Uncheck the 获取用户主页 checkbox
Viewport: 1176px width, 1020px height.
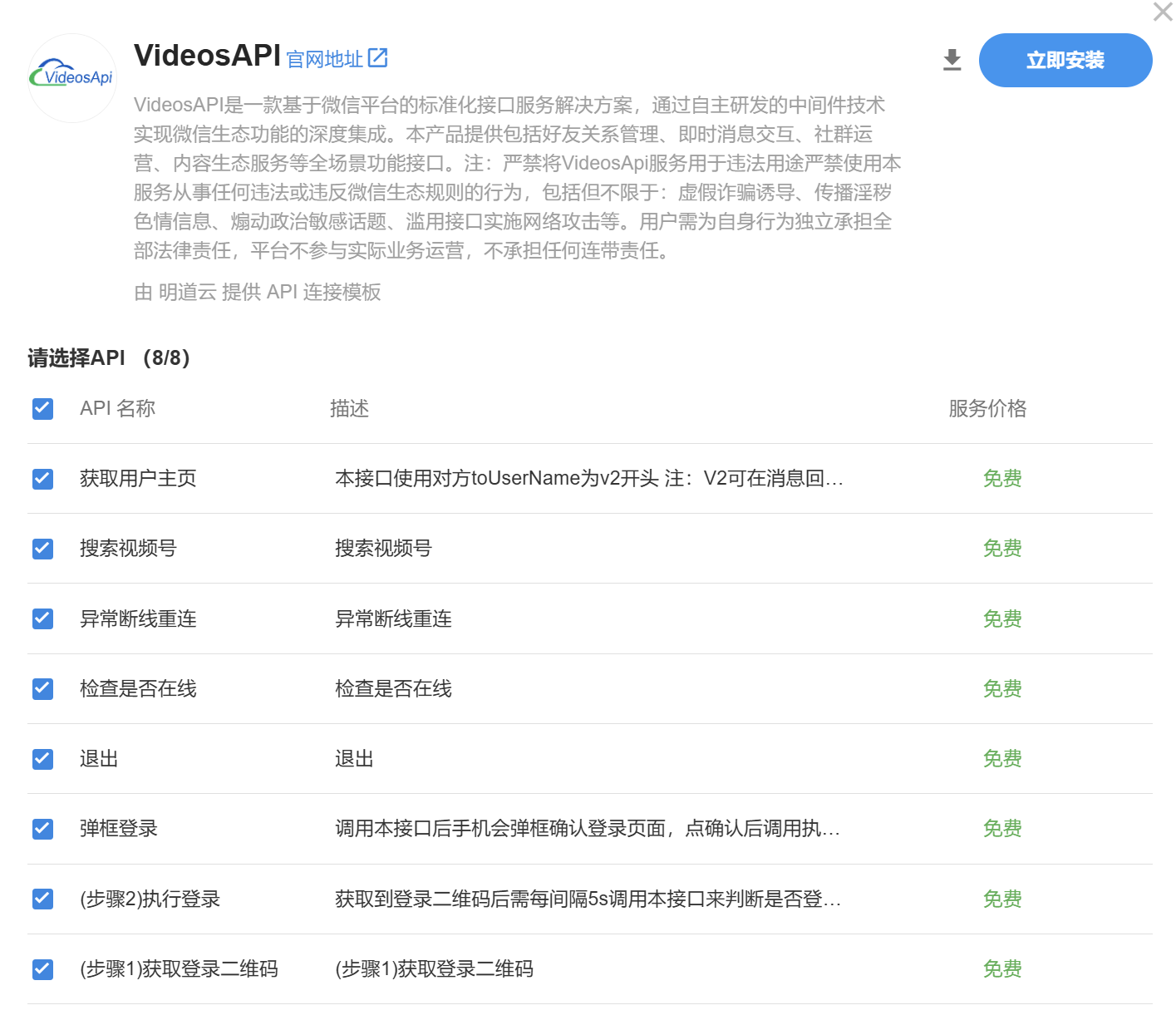click(x=42, y=479)
